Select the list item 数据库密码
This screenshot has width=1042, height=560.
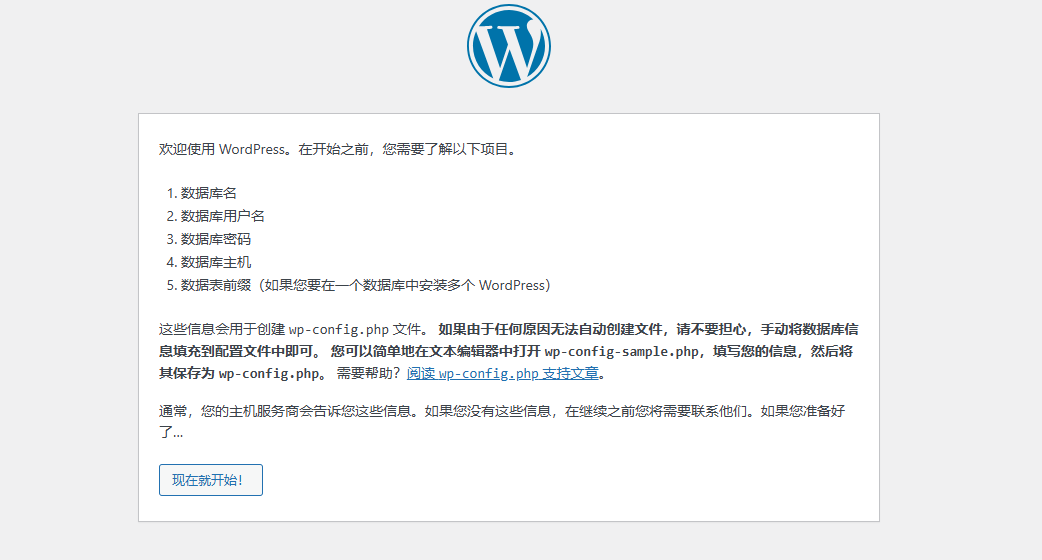[216, 239]
